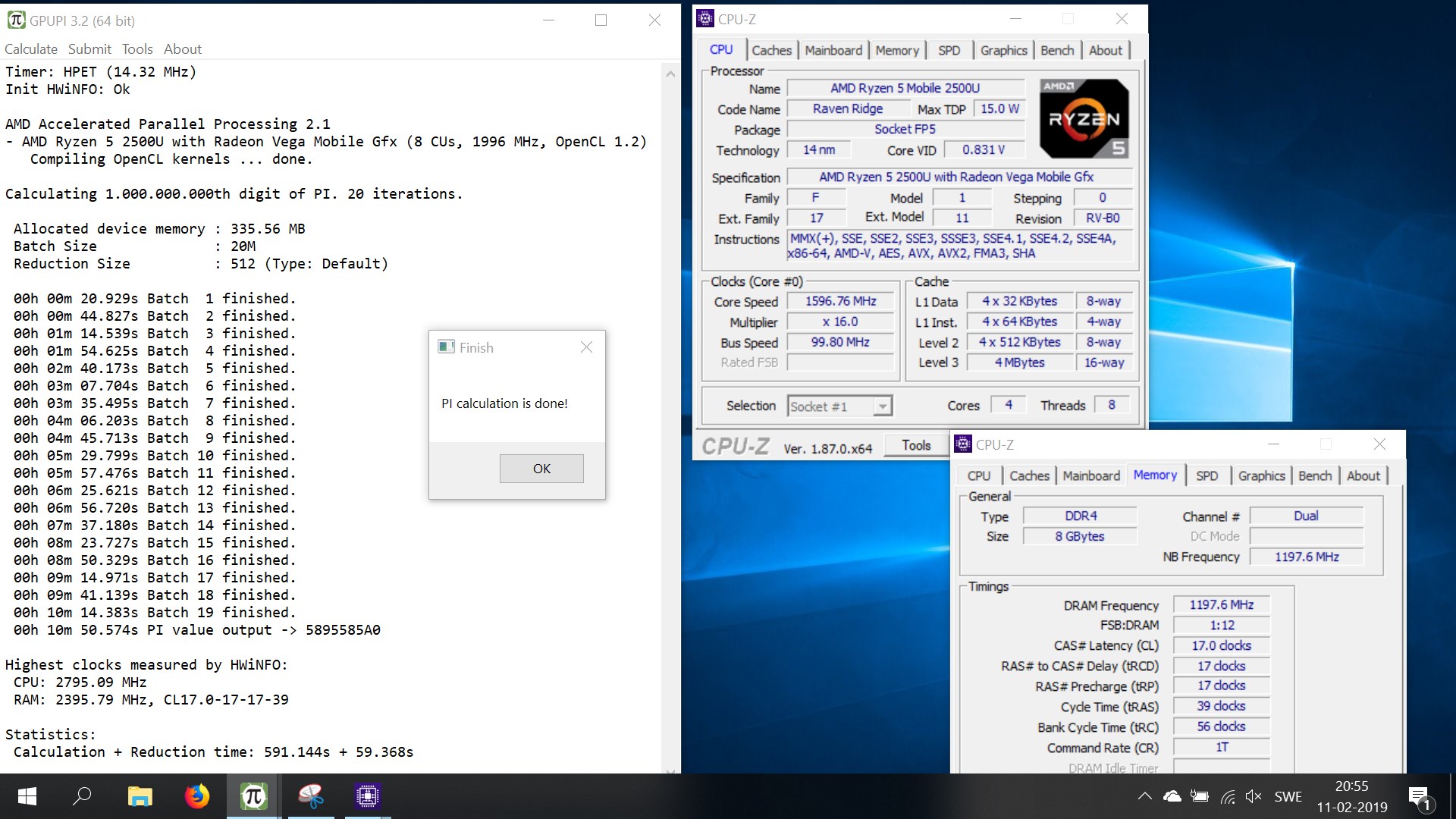Click the muted volume tray icon

(1254, 796)
